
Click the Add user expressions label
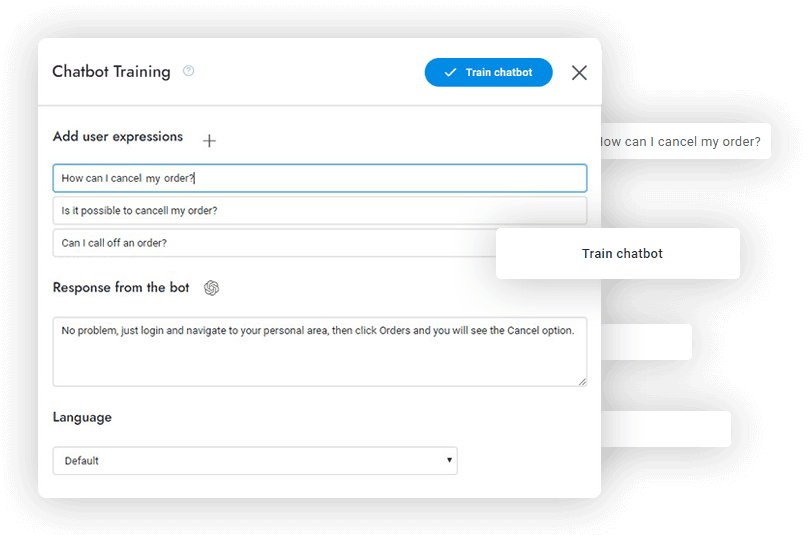point(118,137)
